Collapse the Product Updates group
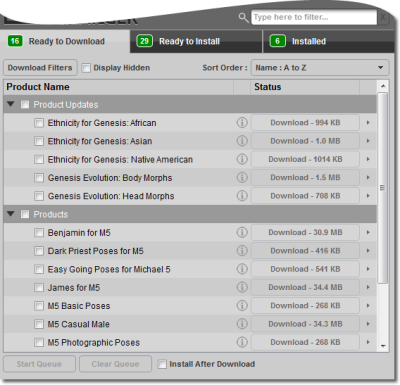This screenshot has width=400, height=385. point(11,104)
